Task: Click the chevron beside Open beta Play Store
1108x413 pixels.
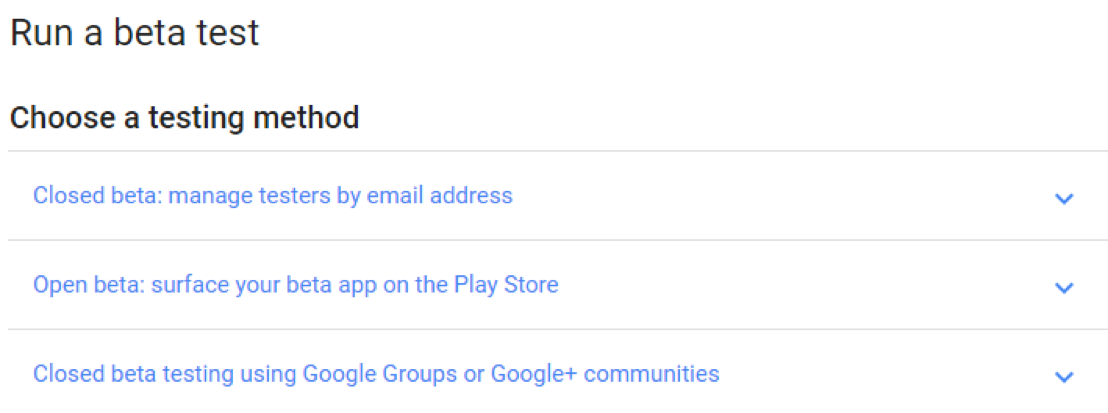Action: coord(1064,288)
